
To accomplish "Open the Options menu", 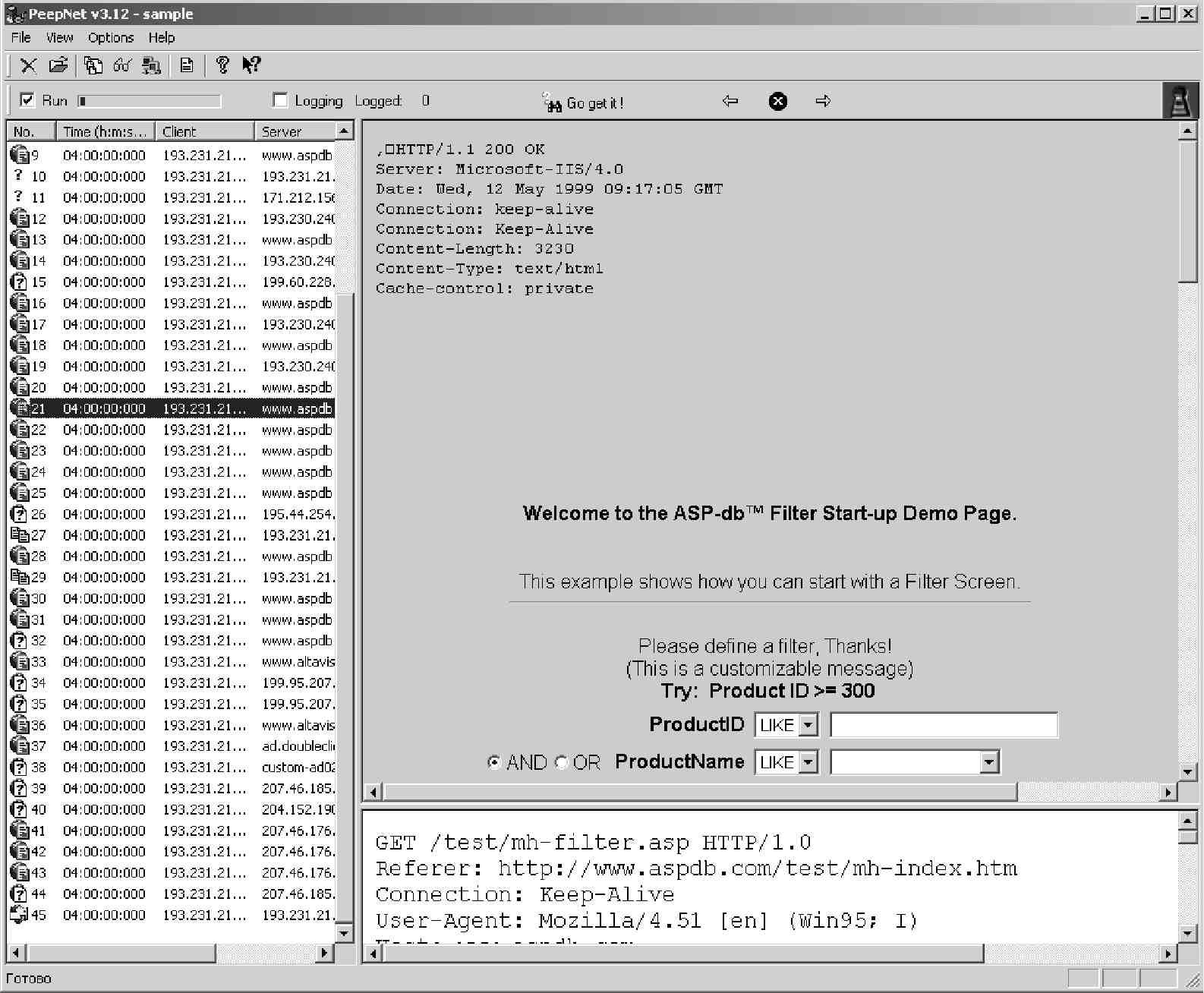I will 111,37.
